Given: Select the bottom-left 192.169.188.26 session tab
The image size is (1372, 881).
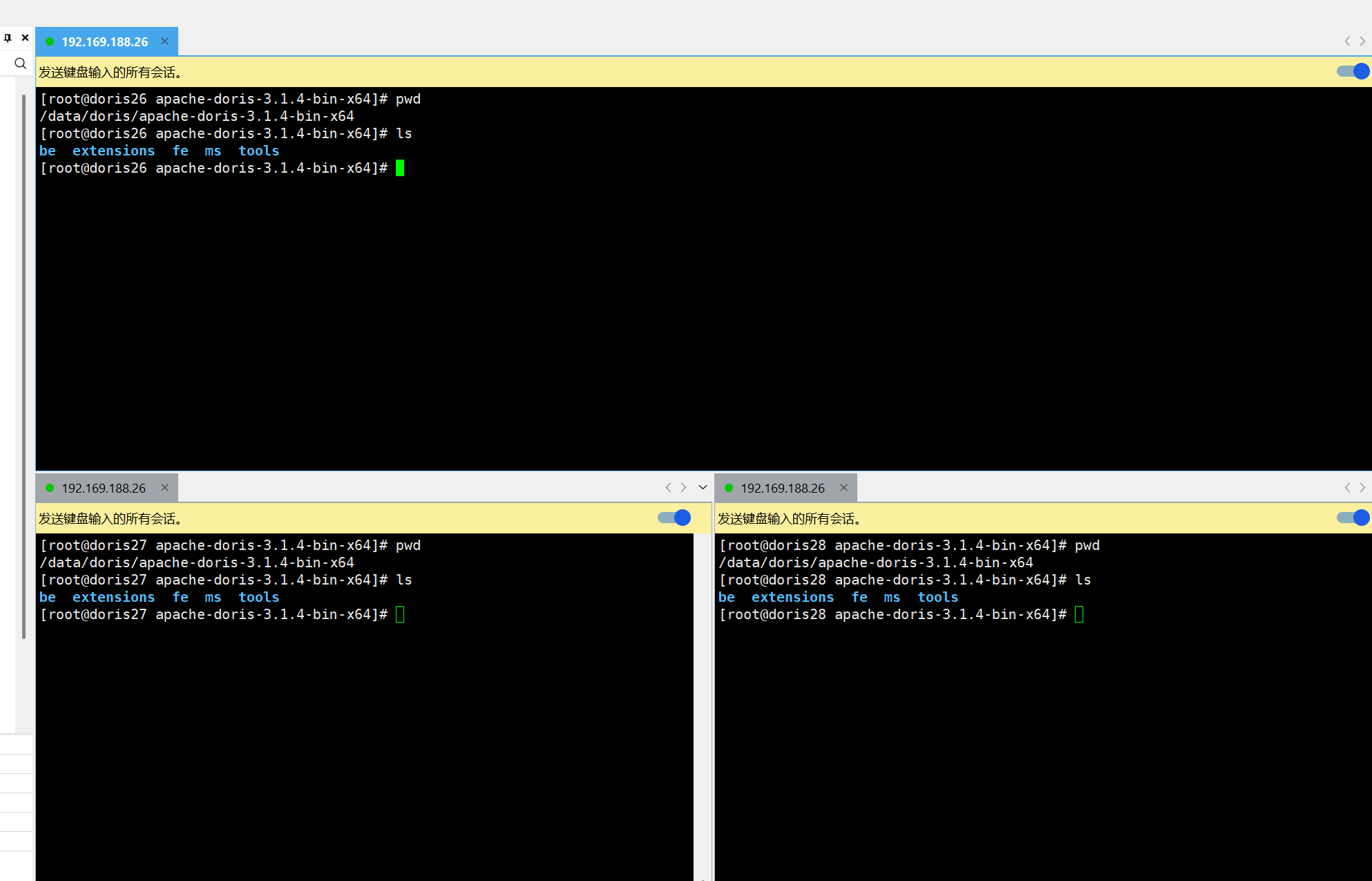Looking at the screenshot, I should point(104,488).
